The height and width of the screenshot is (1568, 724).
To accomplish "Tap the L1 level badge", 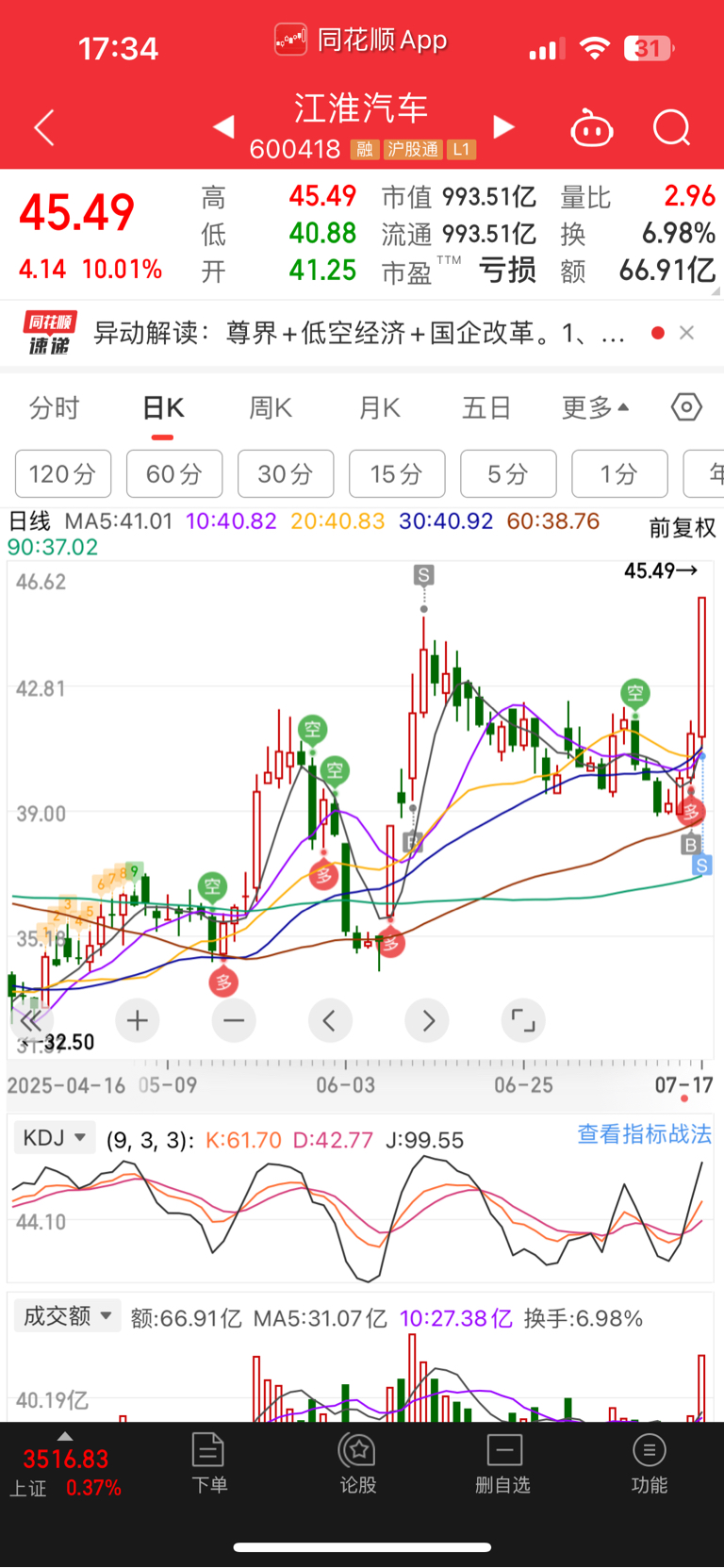I will pyautogui.click(x=461, y=149).
